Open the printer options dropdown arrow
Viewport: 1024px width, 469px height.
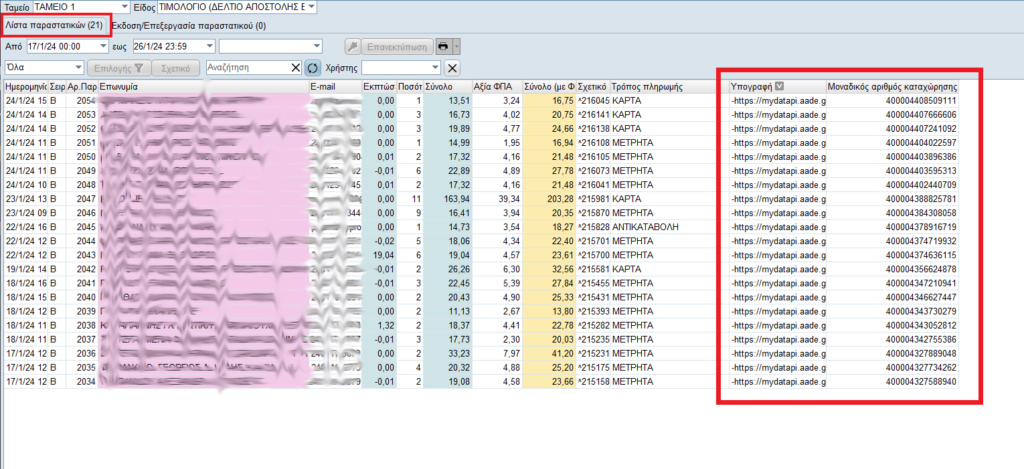456,46
